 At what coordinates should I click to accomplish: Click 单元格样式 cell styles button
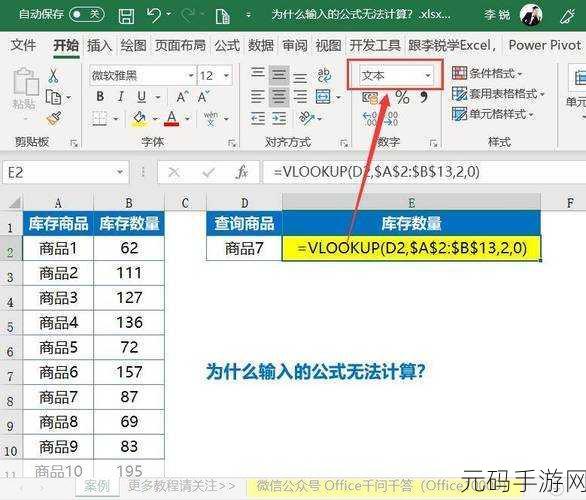[492, 114]
